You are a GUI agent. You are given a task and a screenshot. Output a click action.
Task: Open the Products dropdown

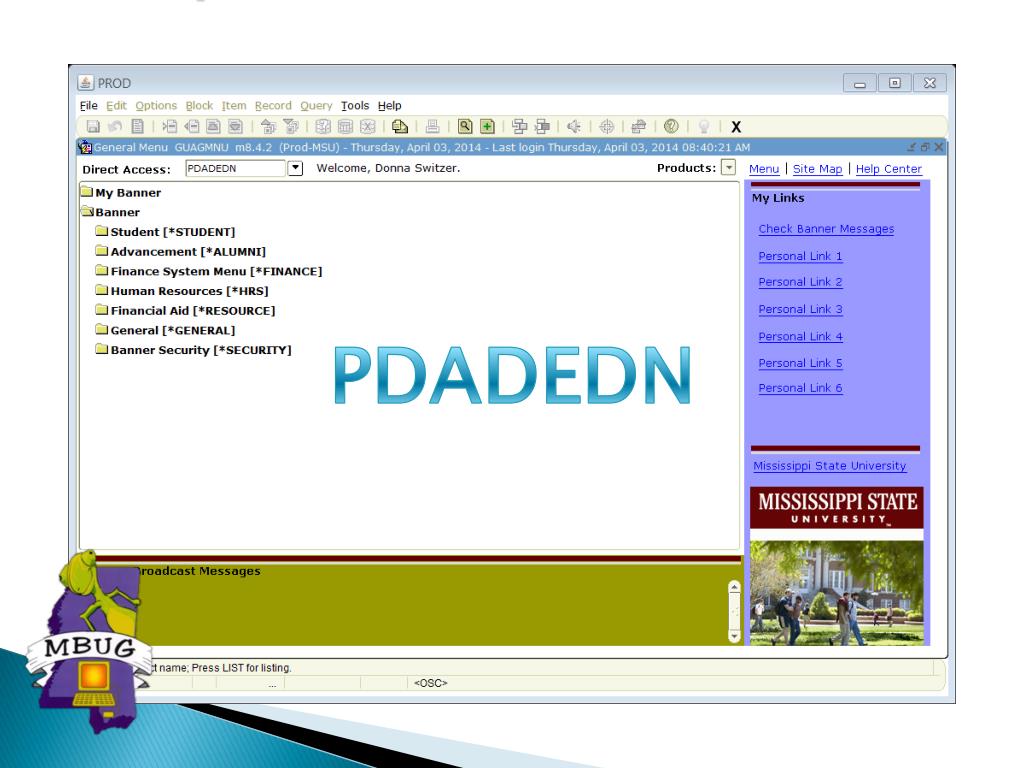click(727, 169)
